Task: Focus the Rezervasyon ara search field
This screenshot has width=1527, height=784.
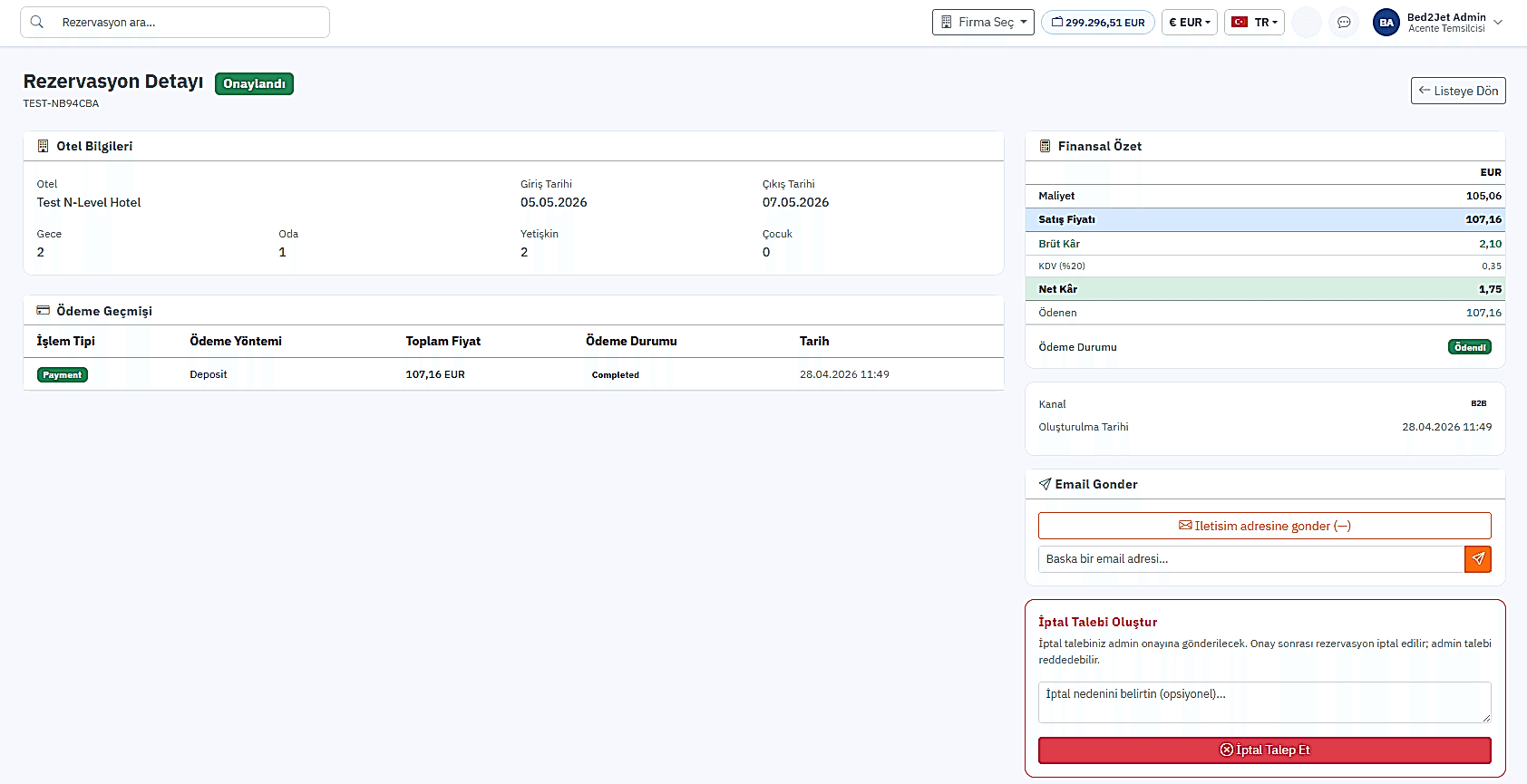Action: pyautogui.click(x=175, y=22)
